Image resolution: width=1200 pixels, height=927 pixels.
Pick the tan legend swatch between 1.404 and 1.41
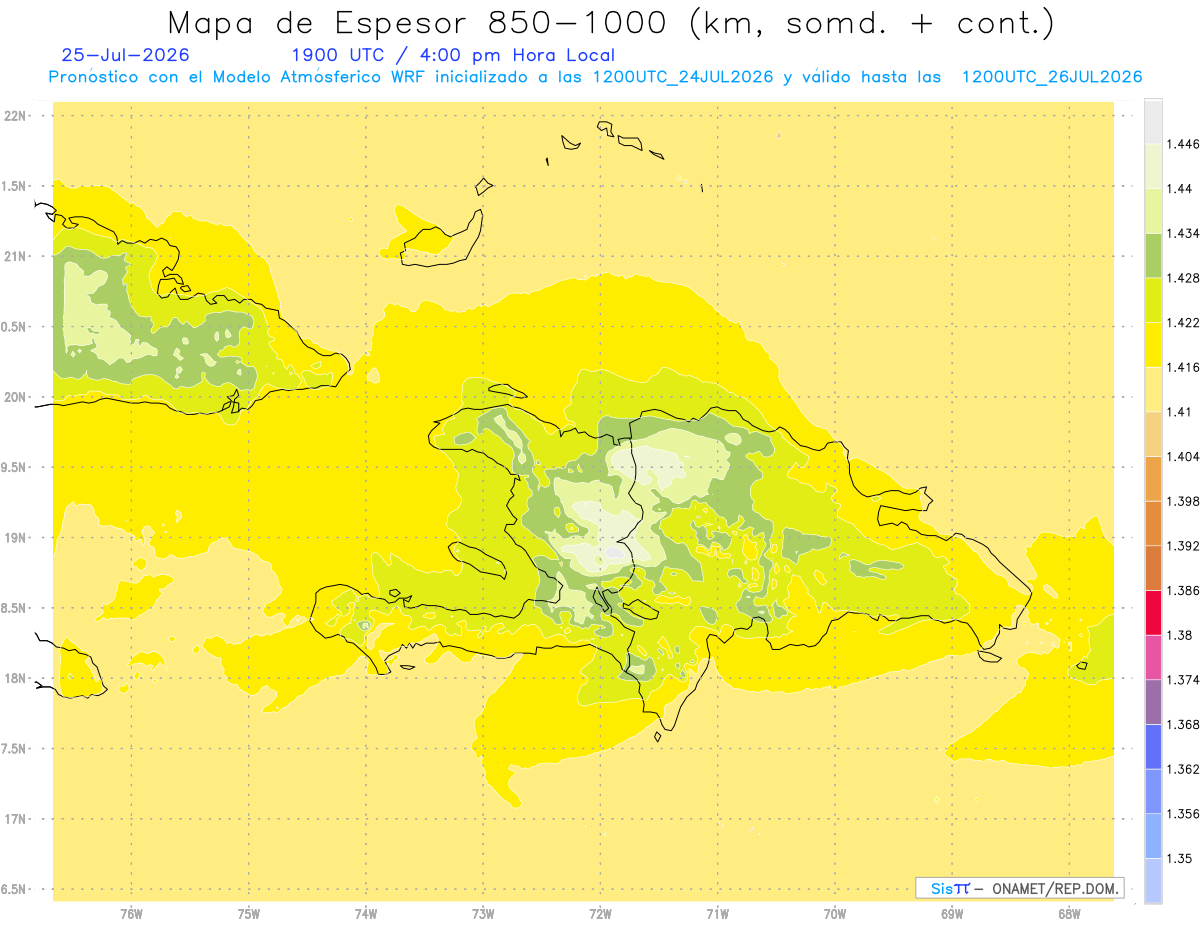(1153, 434)
